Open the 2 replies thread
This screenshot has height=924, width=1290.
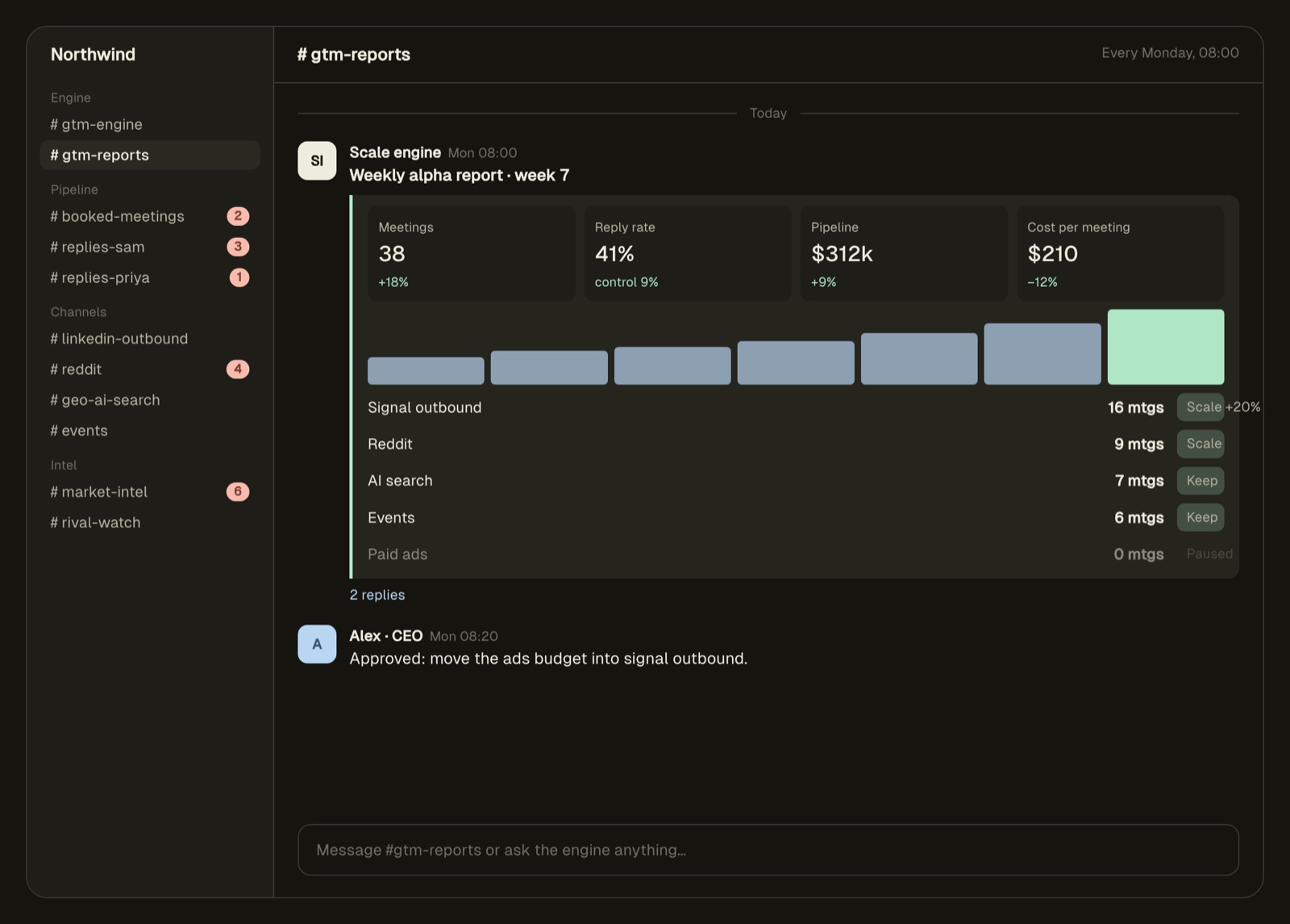click(377, 595)
